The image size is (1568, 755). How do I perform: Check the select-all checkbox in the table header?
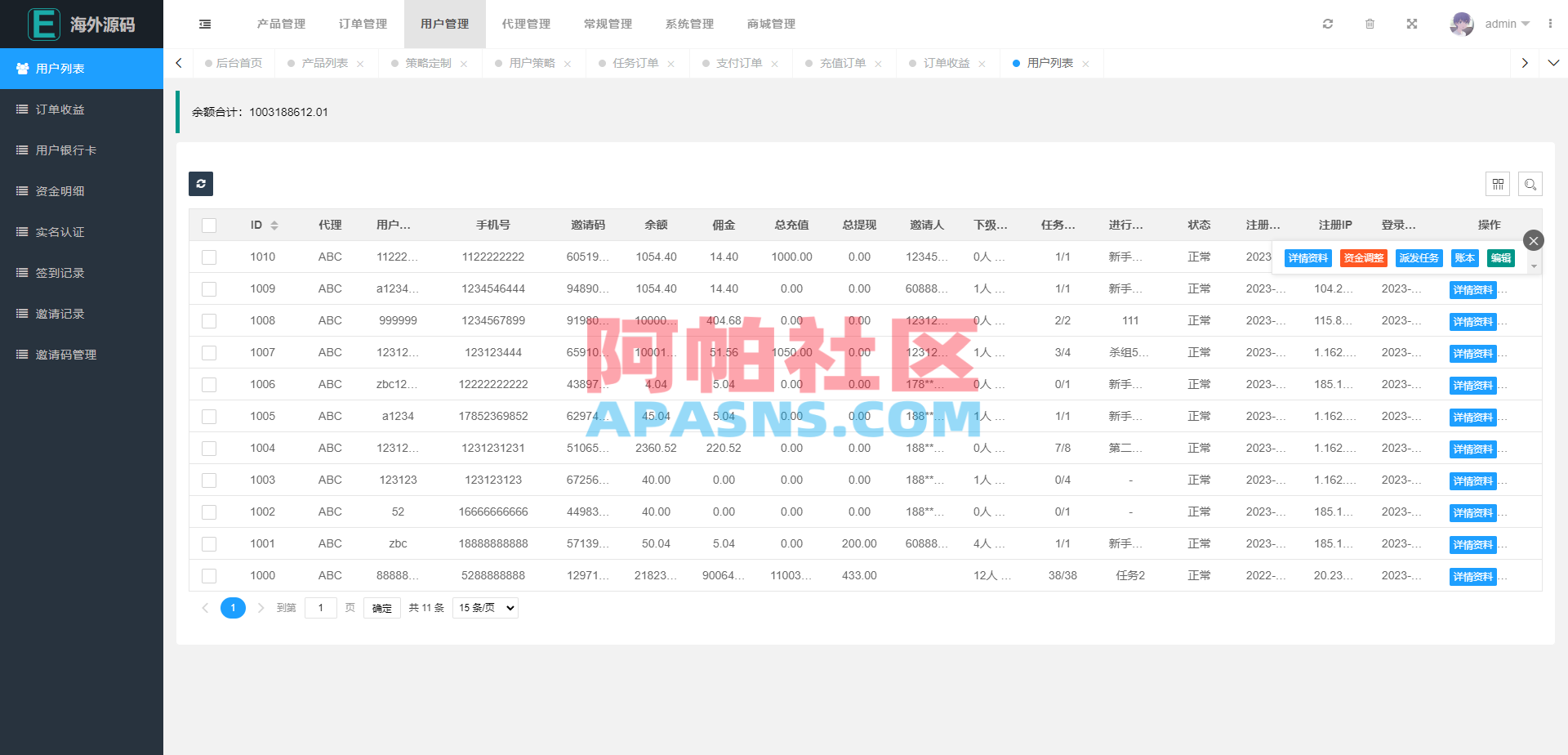(x=209, y=225)
